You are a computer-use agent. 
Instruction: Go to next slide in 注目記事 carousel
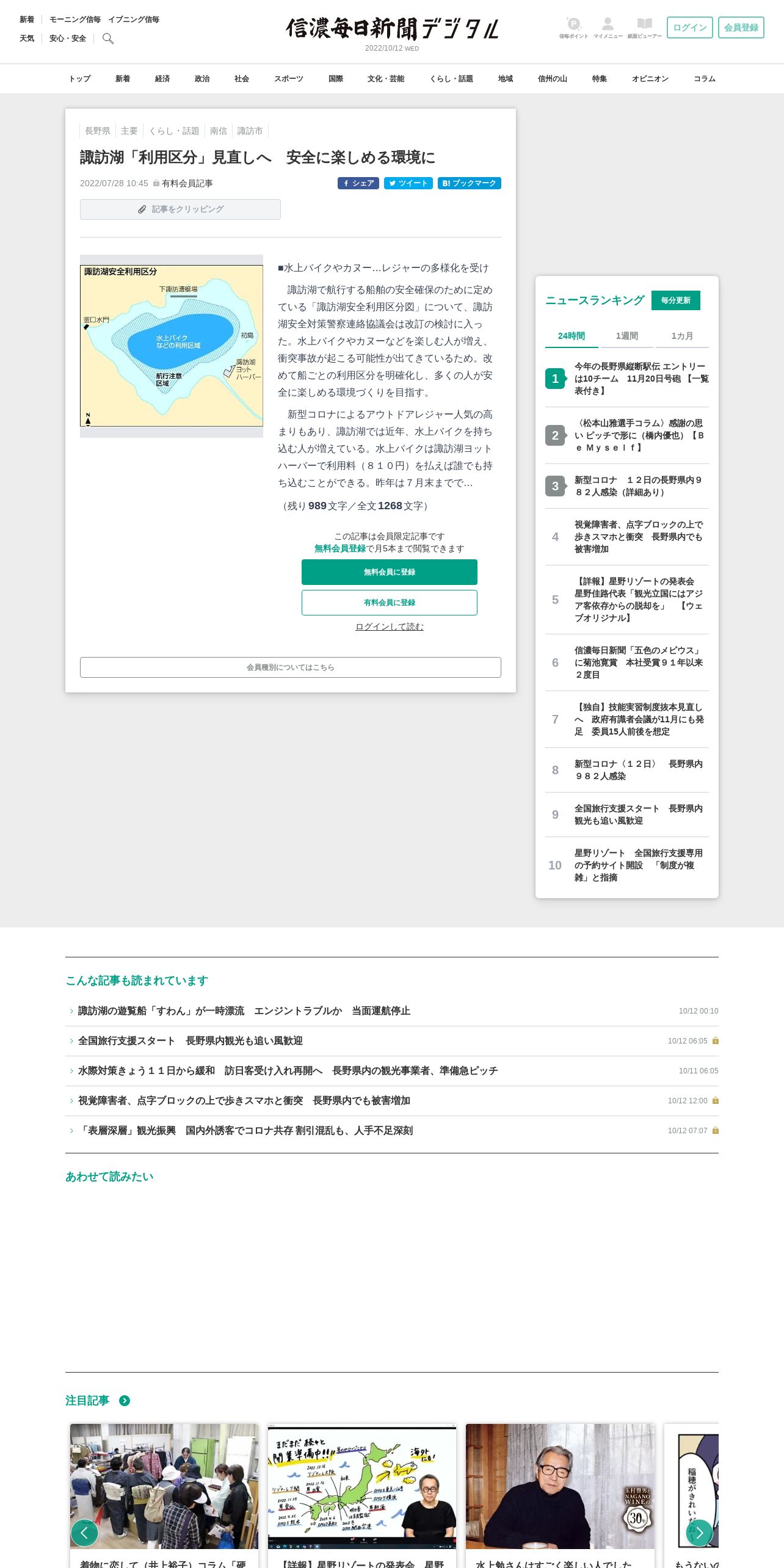click(x=699, y=1533)
